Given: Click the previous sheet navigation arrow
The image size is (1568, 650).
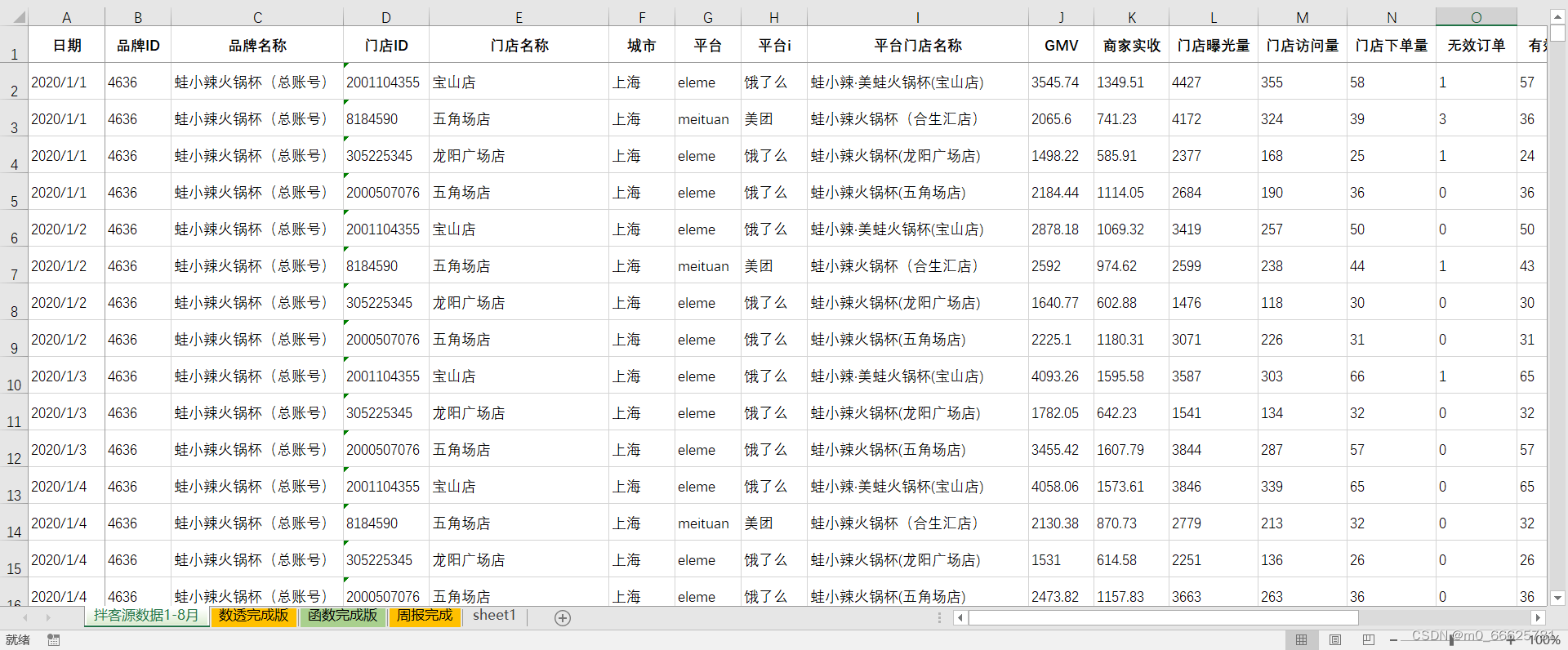Looking at the screenshot, I should click(x=25, y=618).
